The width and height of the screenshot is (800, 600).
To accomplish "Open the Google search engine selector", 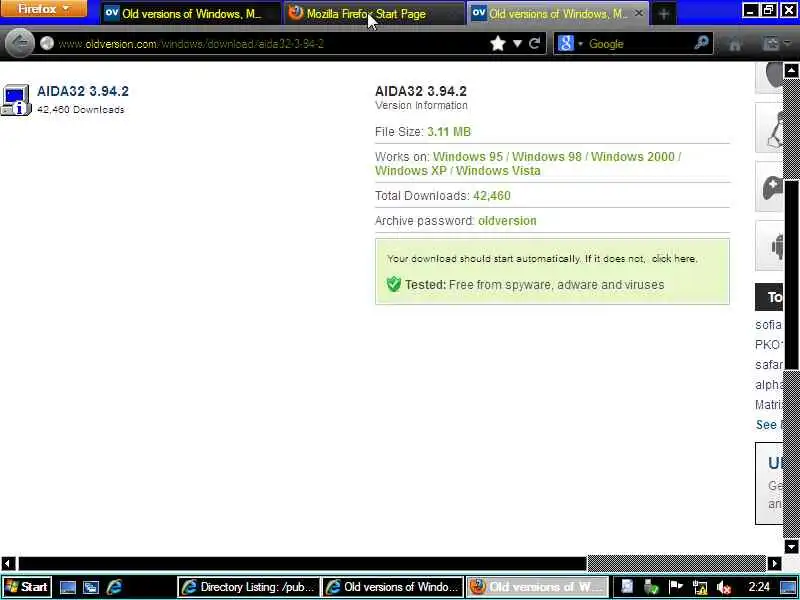I will point(569,44).
